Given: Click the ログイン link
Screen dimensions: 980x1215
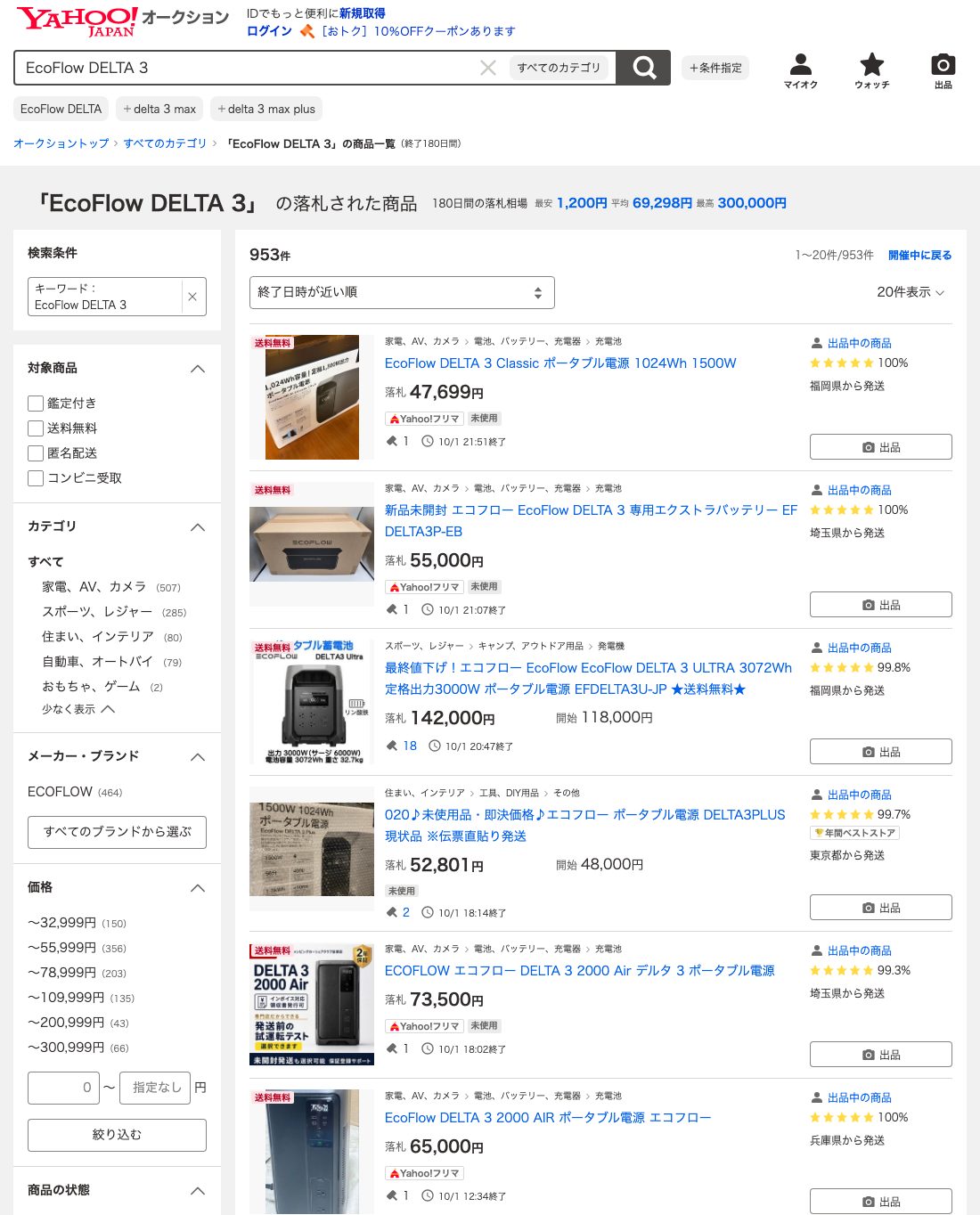Looking at the screenshot, I should pos(269,31).
